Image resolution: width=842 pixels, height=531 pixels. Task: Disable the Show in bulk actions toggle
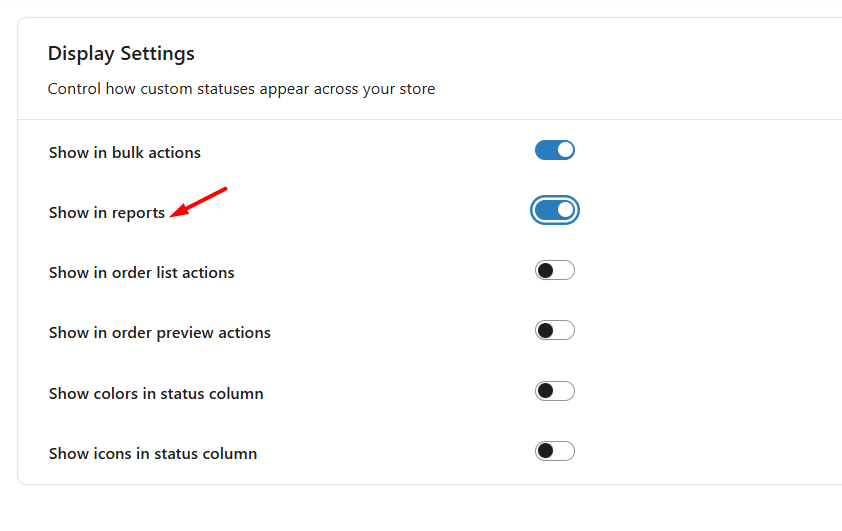tap(555, 150)
